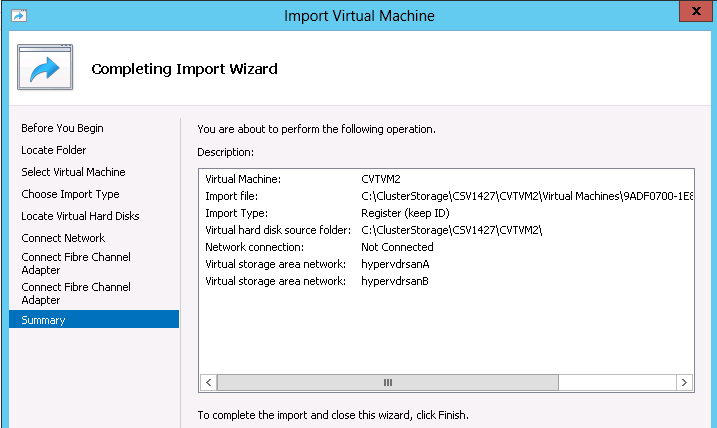Open the second Connect Fibre Channel Adapter step

click(76, 294)
